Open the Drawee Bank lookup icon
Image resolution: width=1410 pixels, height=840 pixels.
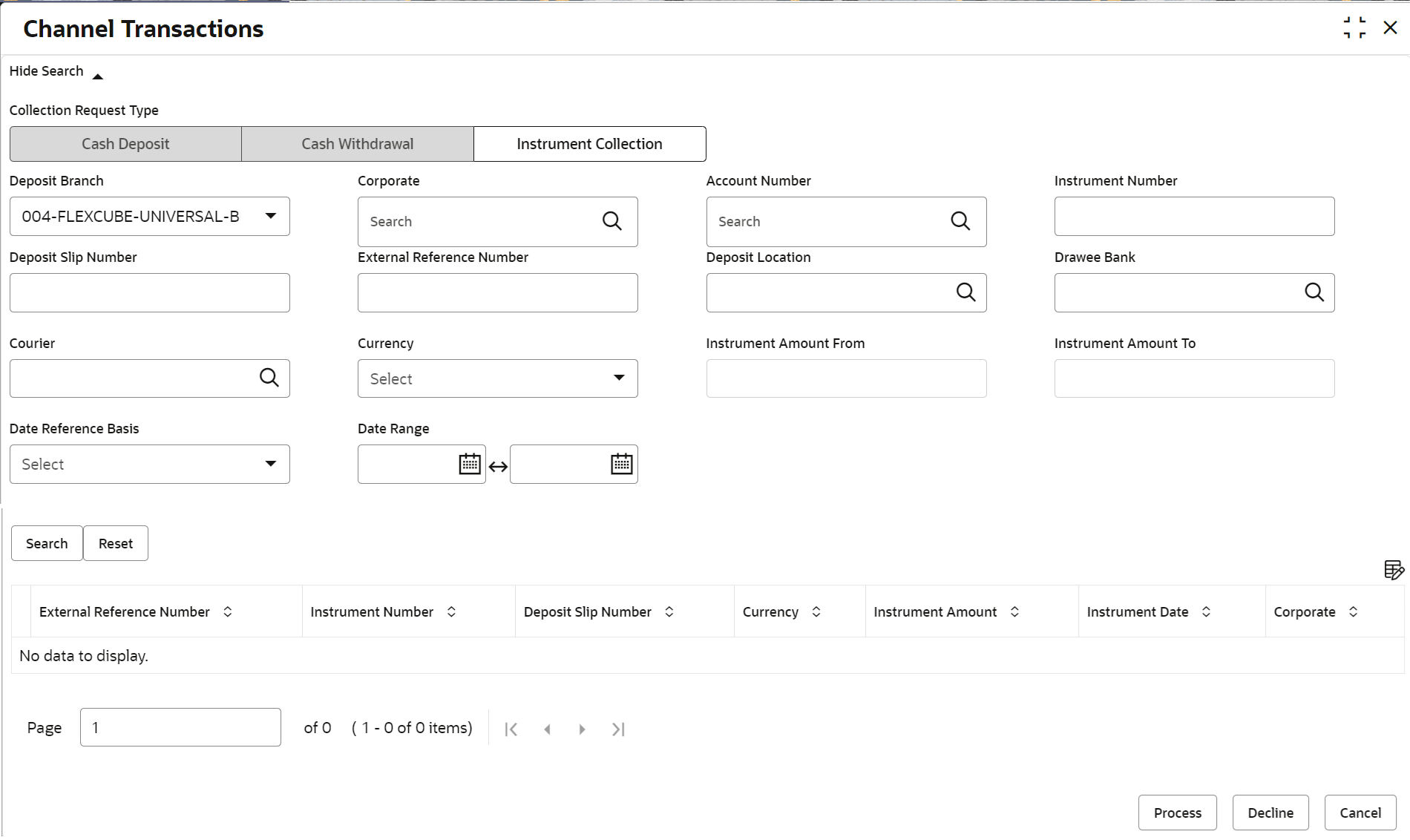click(x=1314, y=292)
